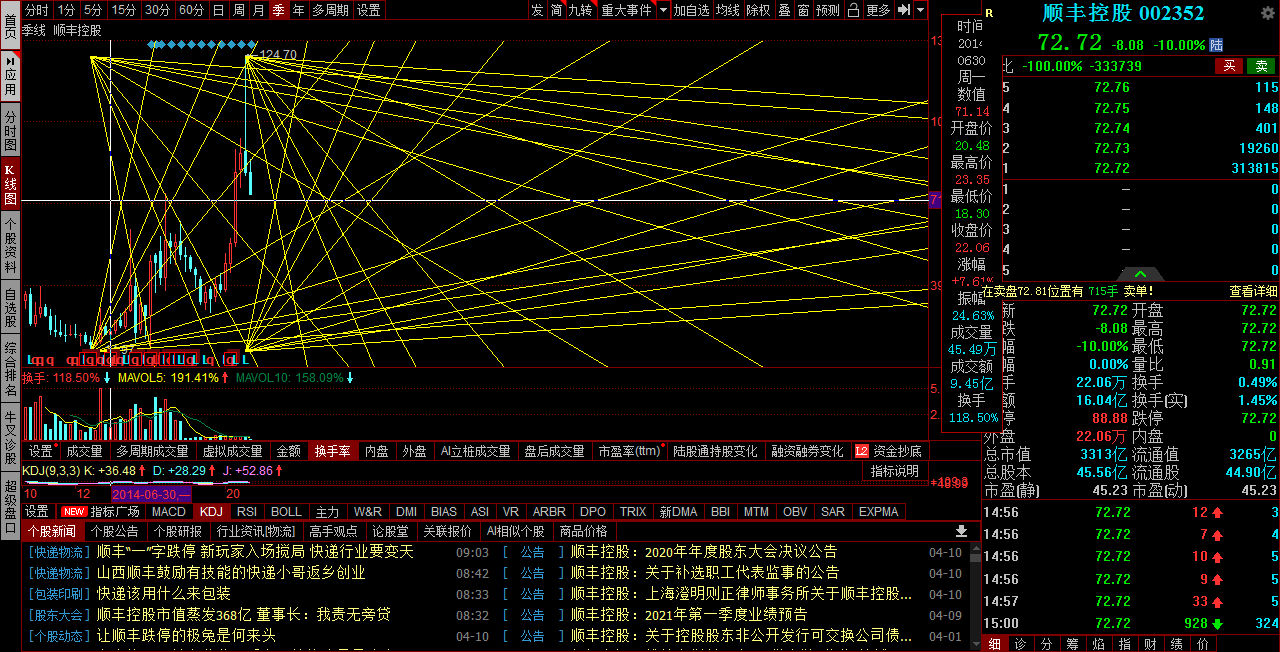This screenshot has width=1280, height=652.
Task: Click 指标说明 button
Action: pos(894,471)
